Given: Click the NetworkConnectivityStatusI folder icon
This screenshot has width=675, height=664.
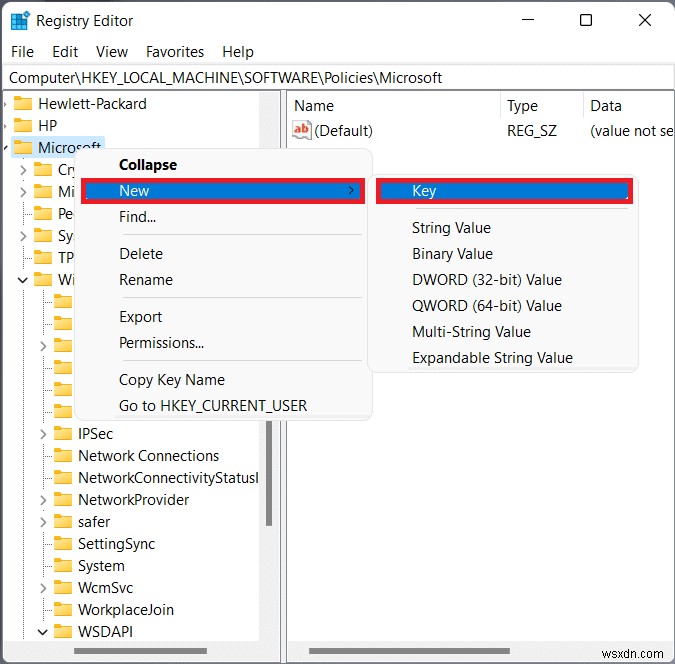Looking at the screenshot, I should [63, 477].
